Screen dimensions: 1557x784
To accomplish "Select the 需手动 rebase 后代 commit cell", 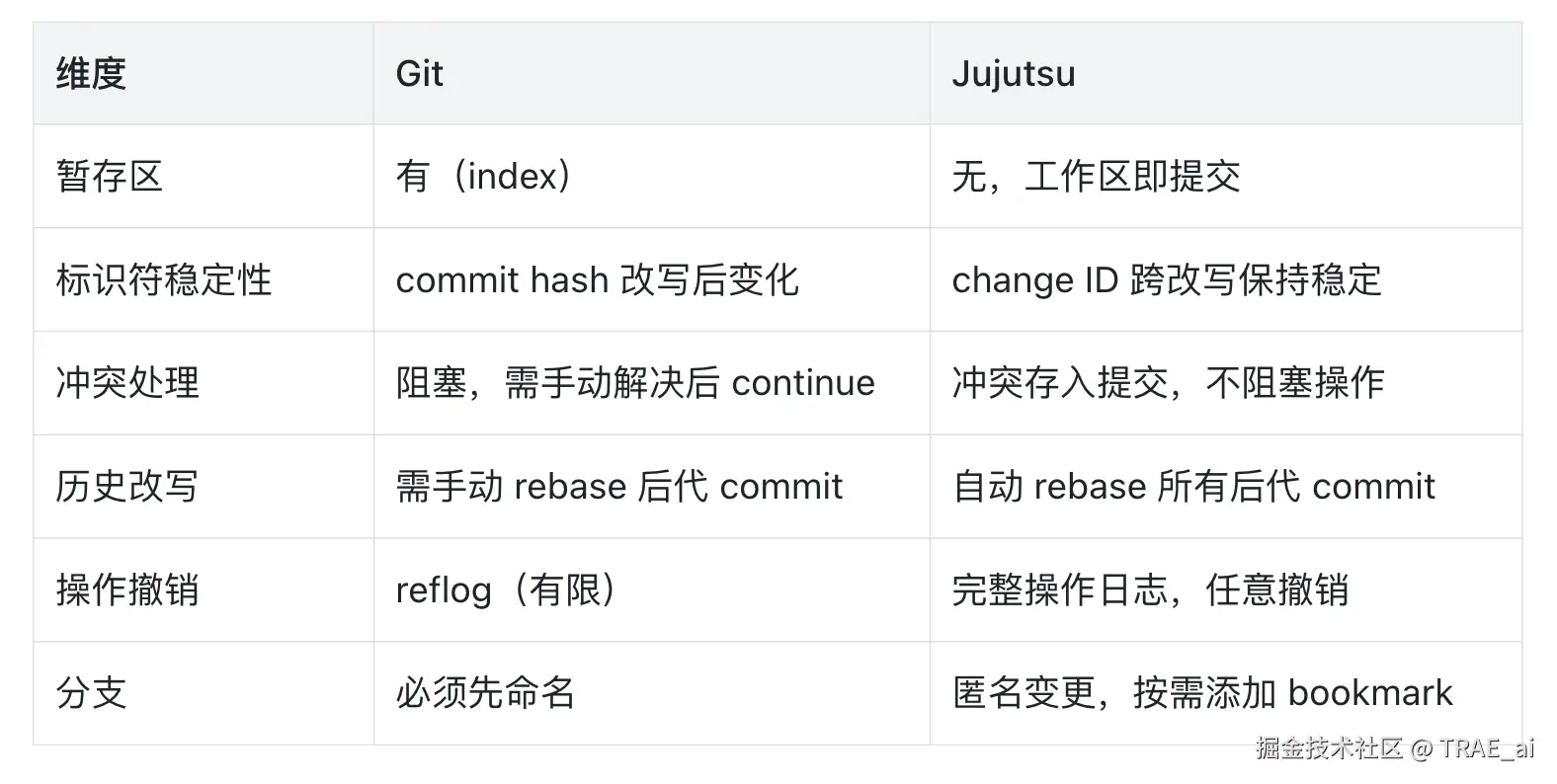I will click(618, 487).
